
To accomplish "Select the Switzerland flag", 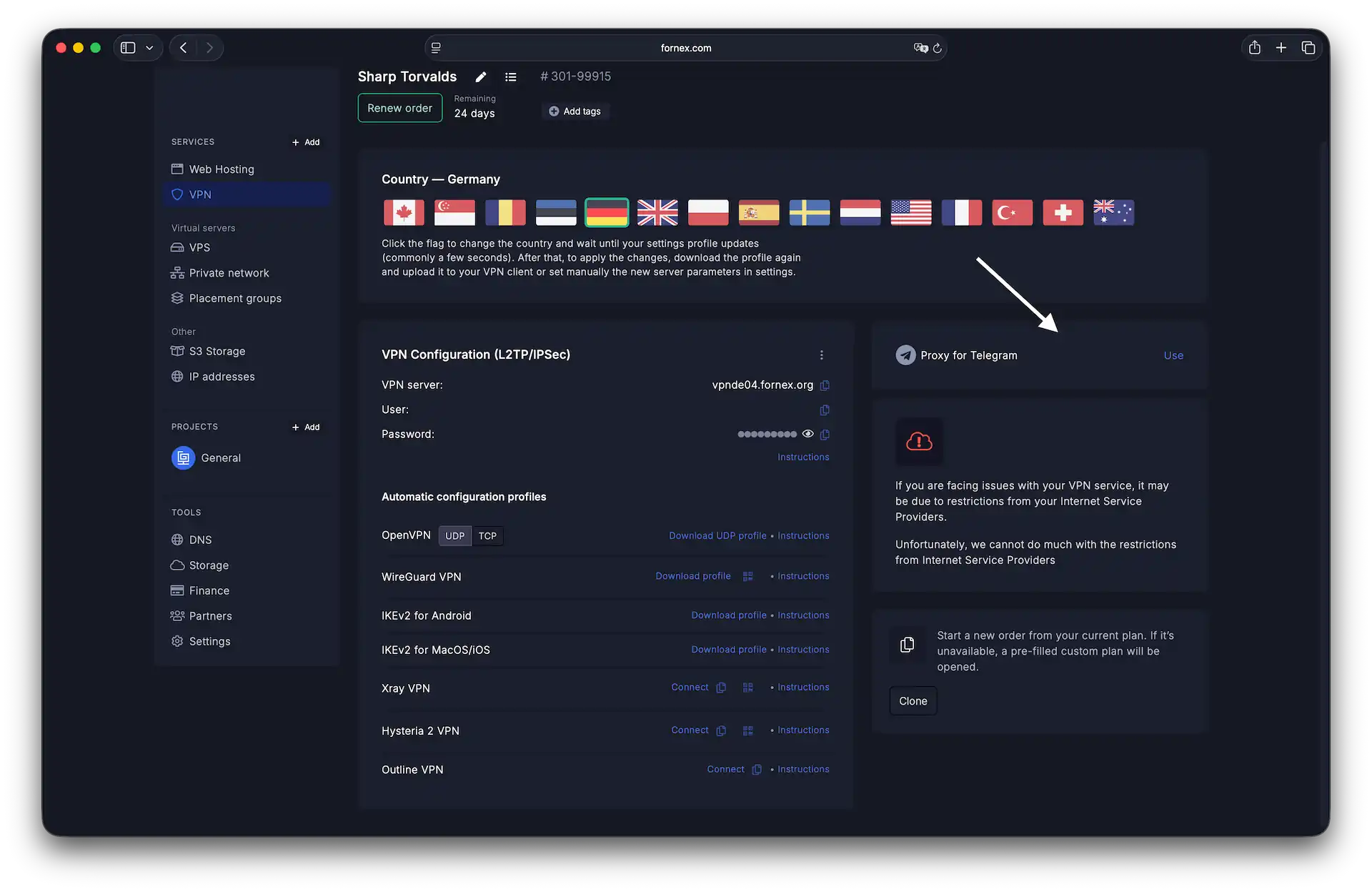I will (x=1063, y=212).
